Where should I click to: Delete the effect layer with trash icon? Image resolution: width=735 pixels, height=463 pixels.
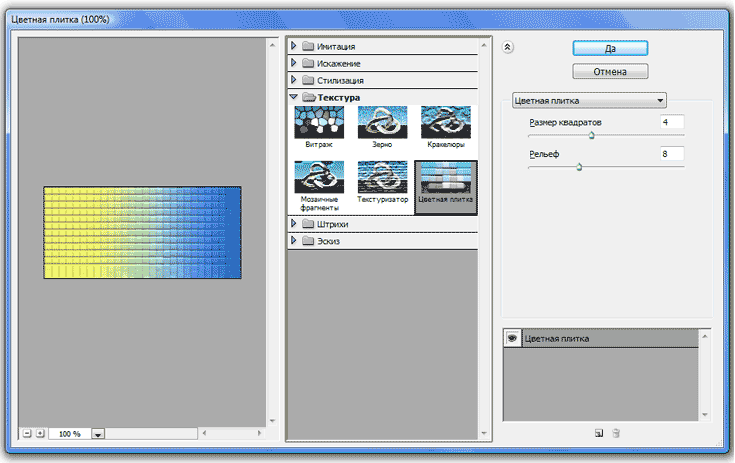pos(616,433)
